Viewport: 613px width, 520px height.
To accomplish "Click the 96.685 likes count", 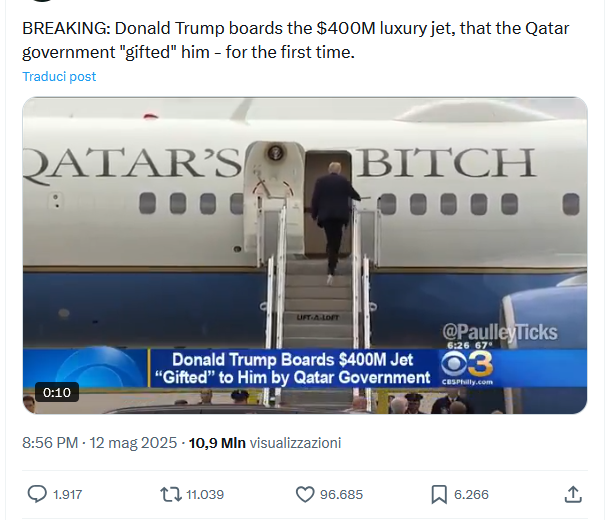I will (341, 494).
